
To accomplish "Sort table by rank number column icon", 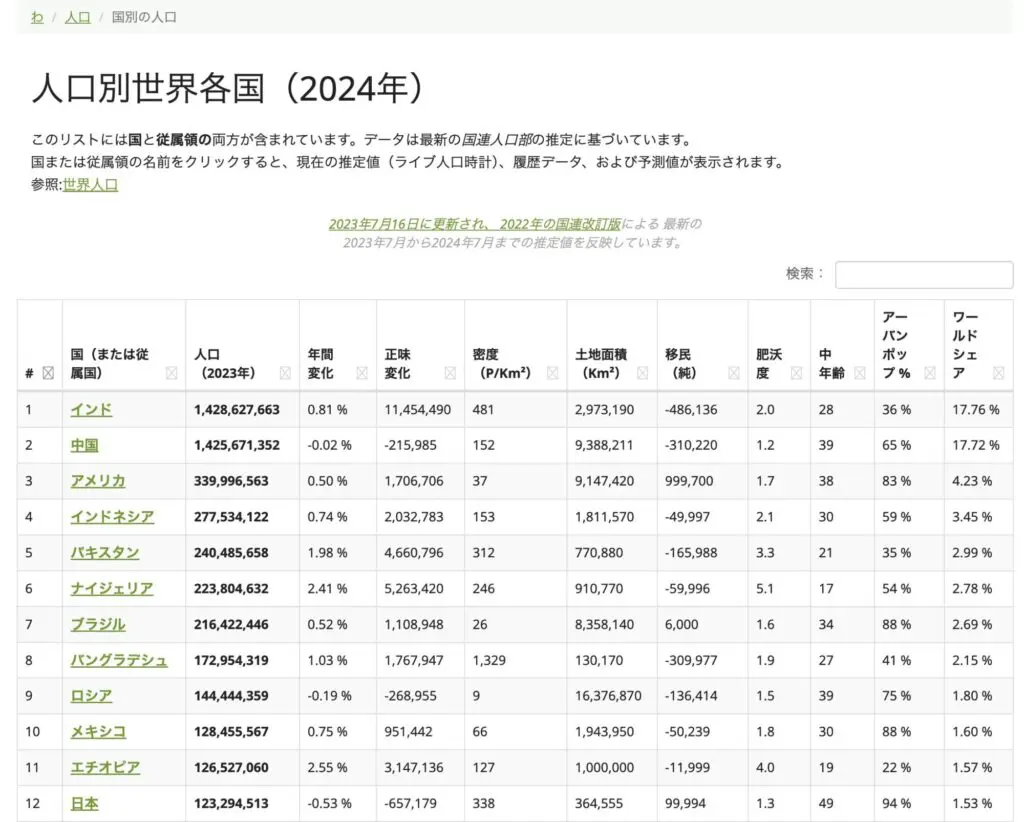I will (47, 373).
